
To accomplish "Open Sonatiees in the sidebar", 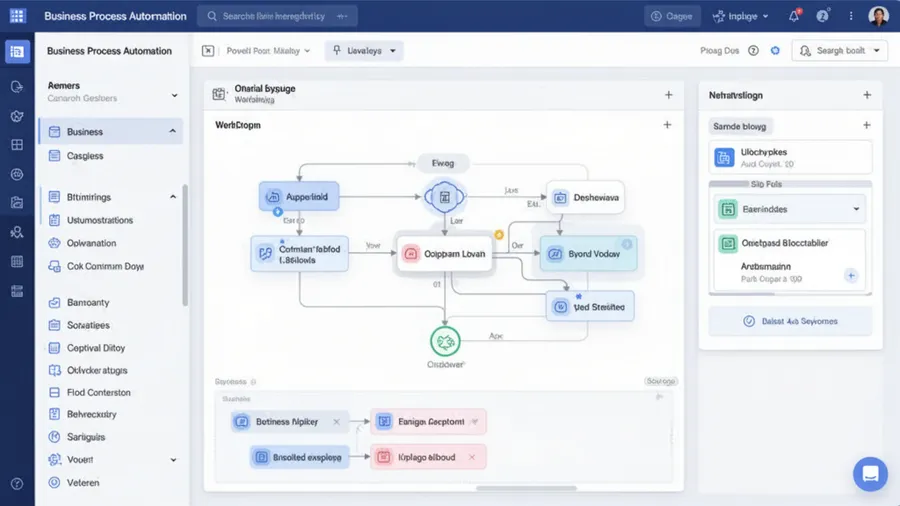I will coord(88,325).
